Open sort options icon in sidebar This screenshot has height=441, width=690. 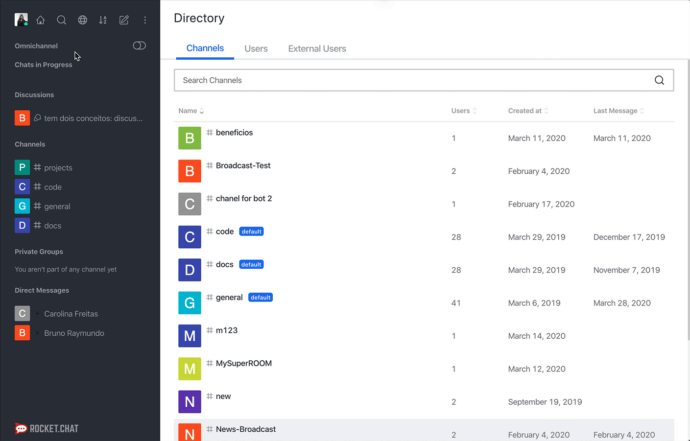tap(103, 20)
